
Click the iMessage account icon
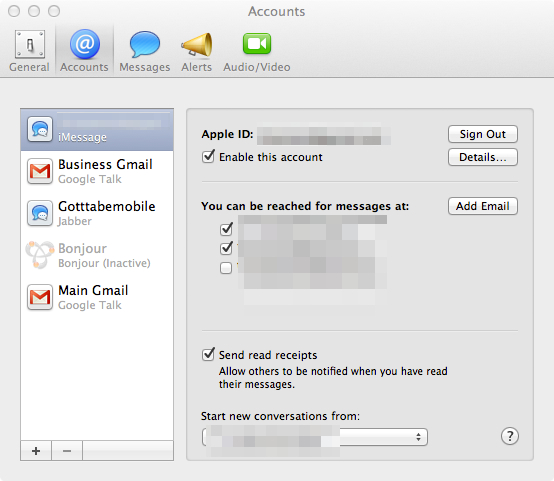[40, 129]
